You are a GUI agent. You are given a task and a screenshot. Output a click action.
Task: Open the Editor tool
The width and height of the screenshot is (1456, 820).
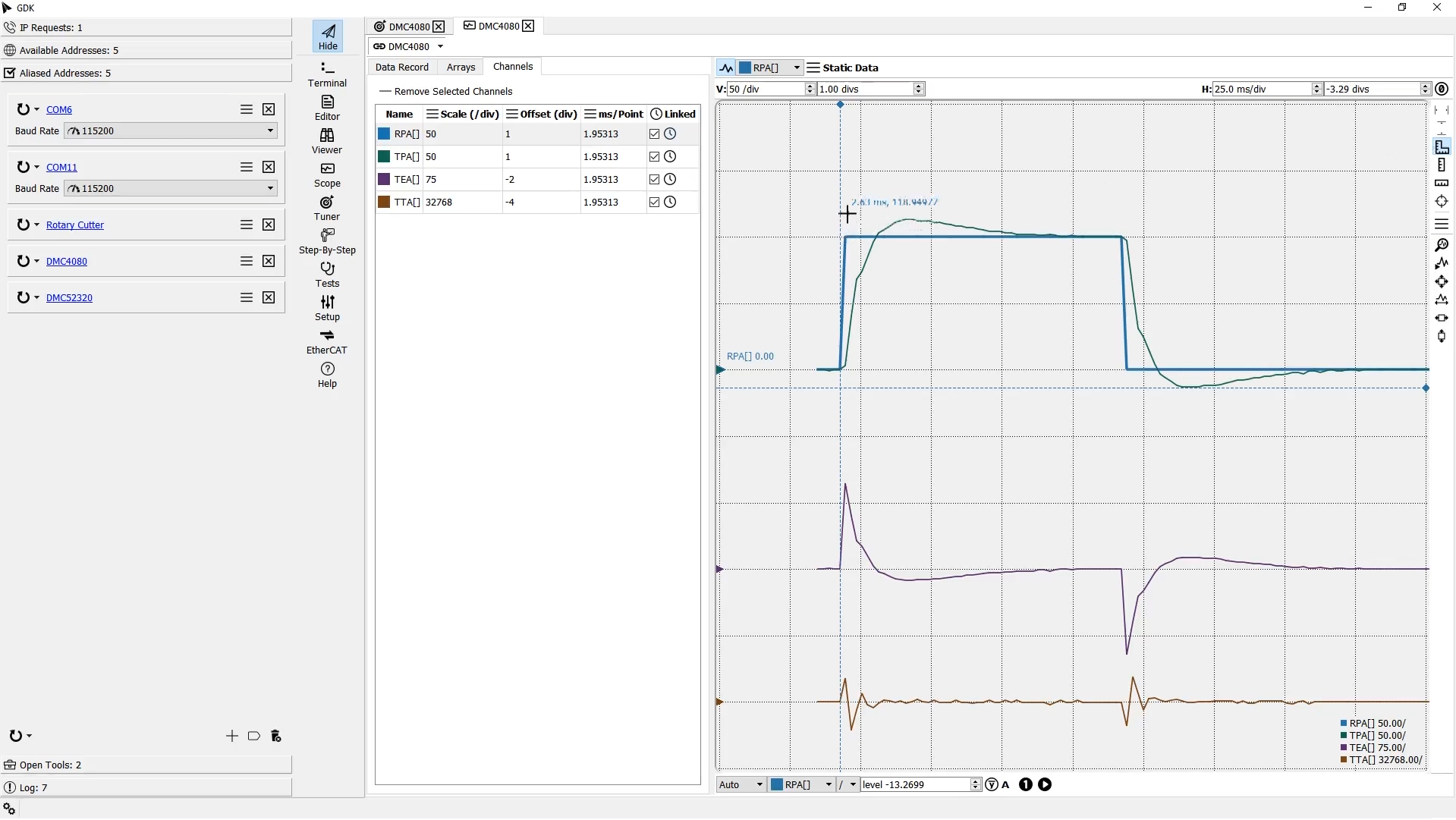[327, 108]
